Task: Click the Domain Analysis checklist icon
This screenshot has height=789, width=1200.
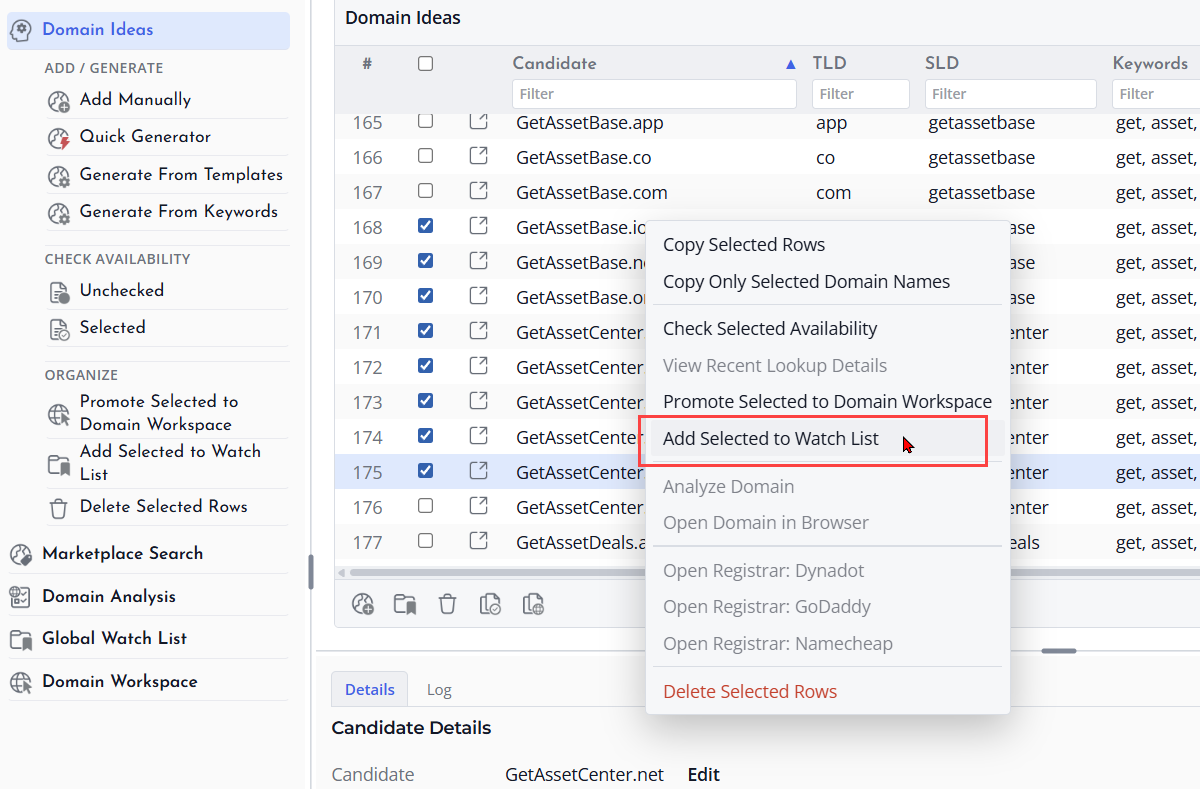Action: (20, 597)
